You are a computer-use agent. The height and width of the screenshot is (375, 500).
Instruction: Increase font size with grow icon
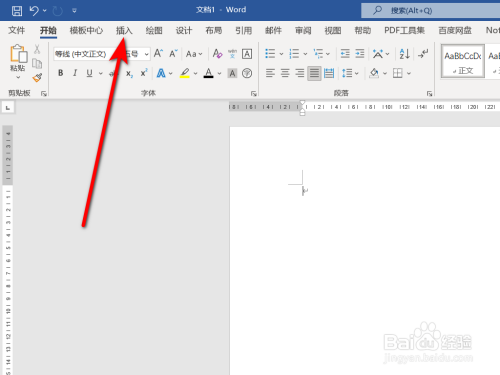click(158, 53)
